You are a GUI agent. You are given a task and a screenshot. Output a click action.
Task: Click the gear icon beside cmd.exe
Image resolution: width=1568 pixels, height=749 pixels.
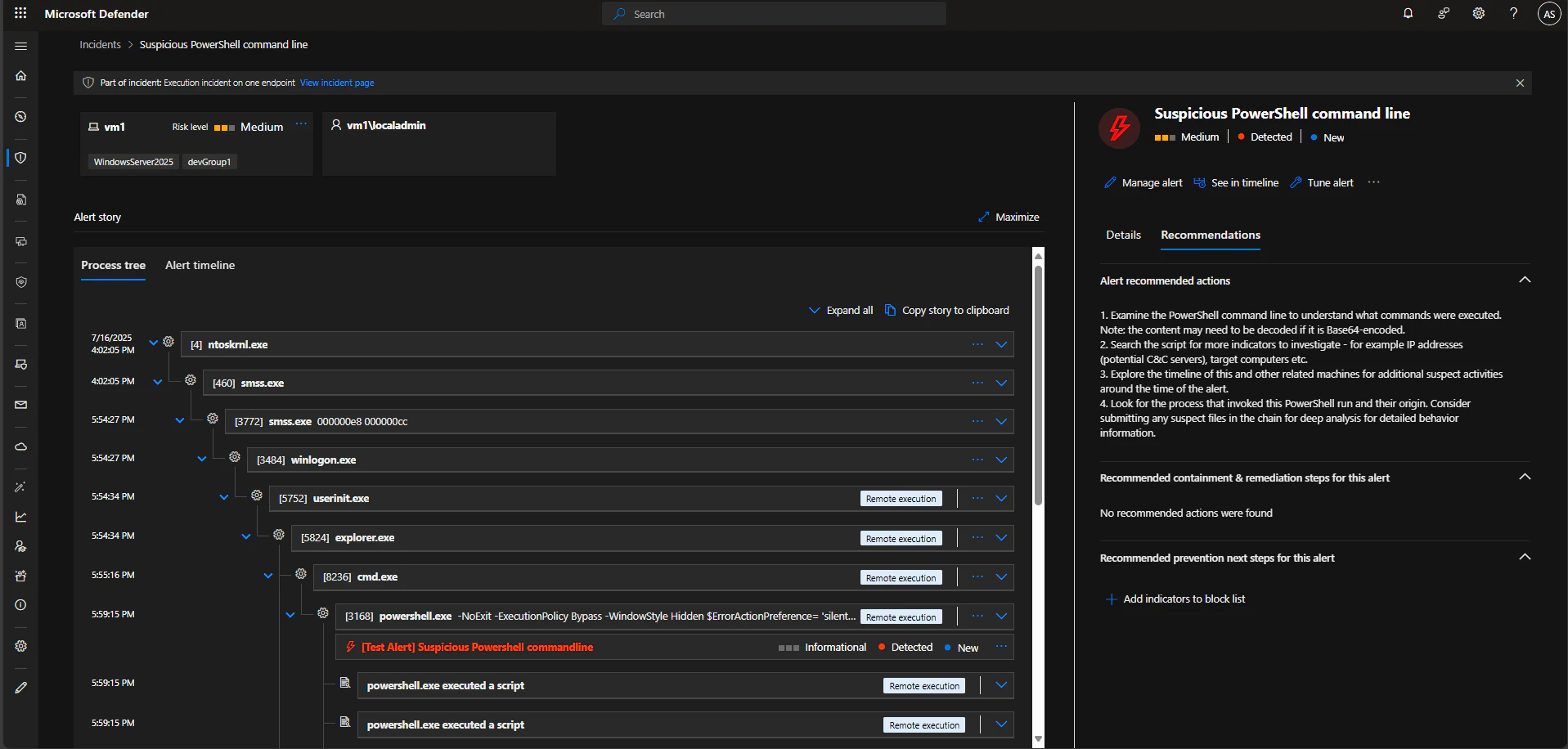301,574
